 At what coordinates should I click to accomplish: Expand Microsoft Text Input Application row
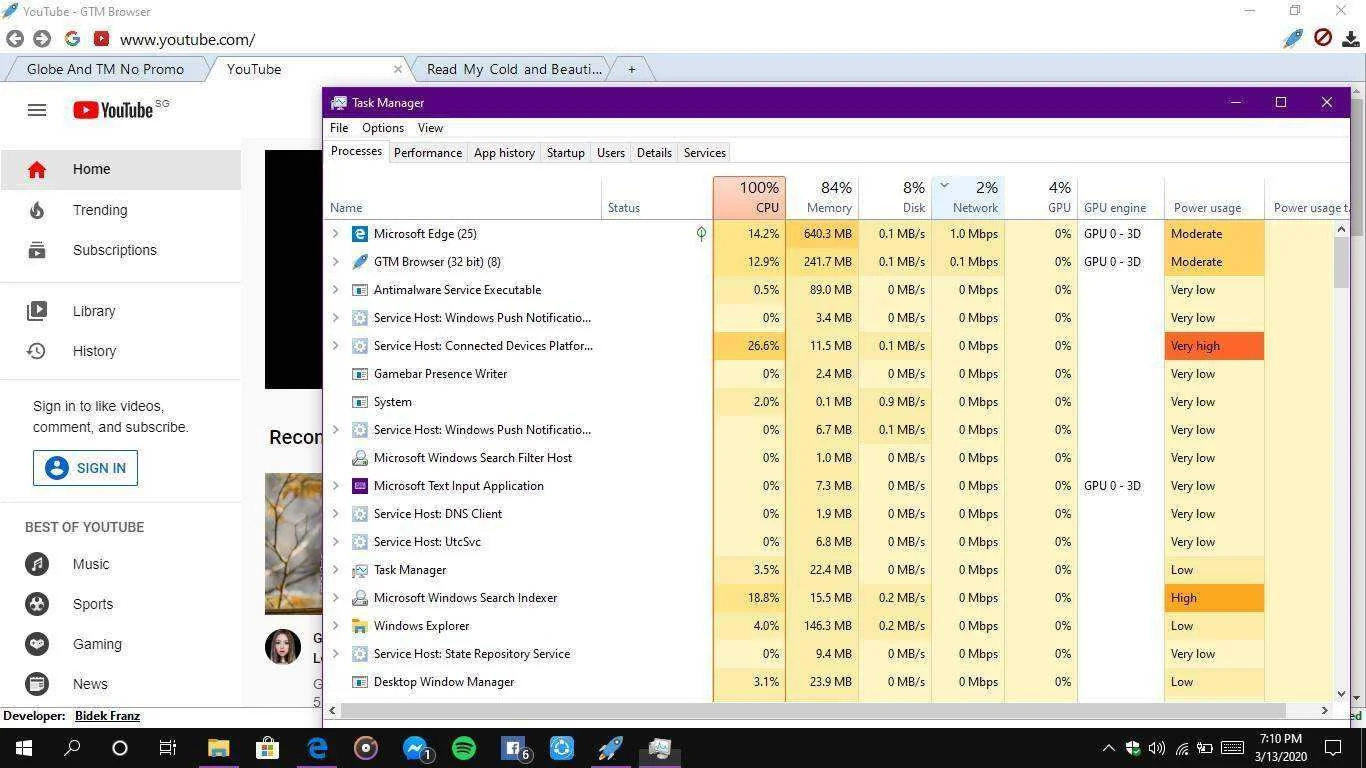tap(336, 486)
